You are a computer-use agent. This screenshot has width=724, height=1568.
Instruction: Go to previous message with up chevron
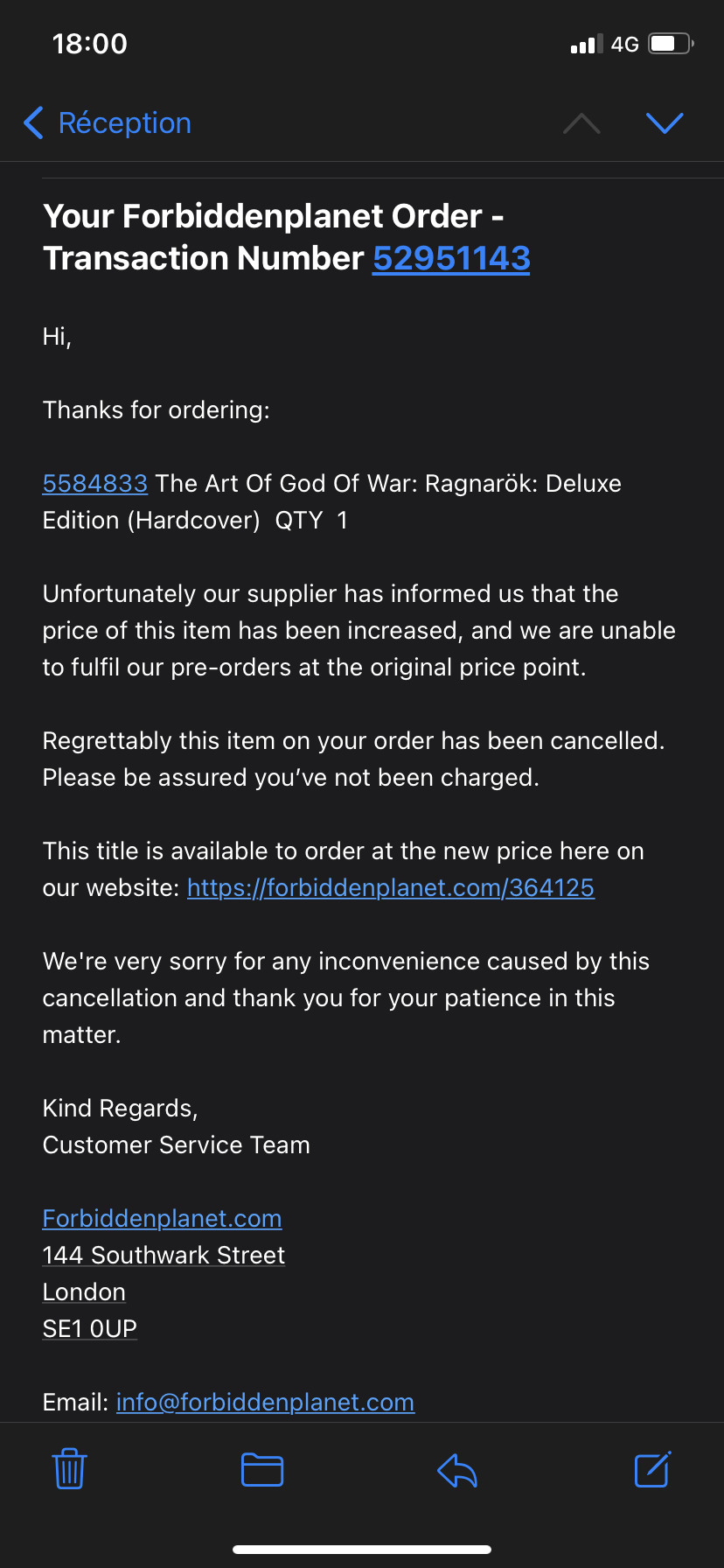[x=581, y=123]
